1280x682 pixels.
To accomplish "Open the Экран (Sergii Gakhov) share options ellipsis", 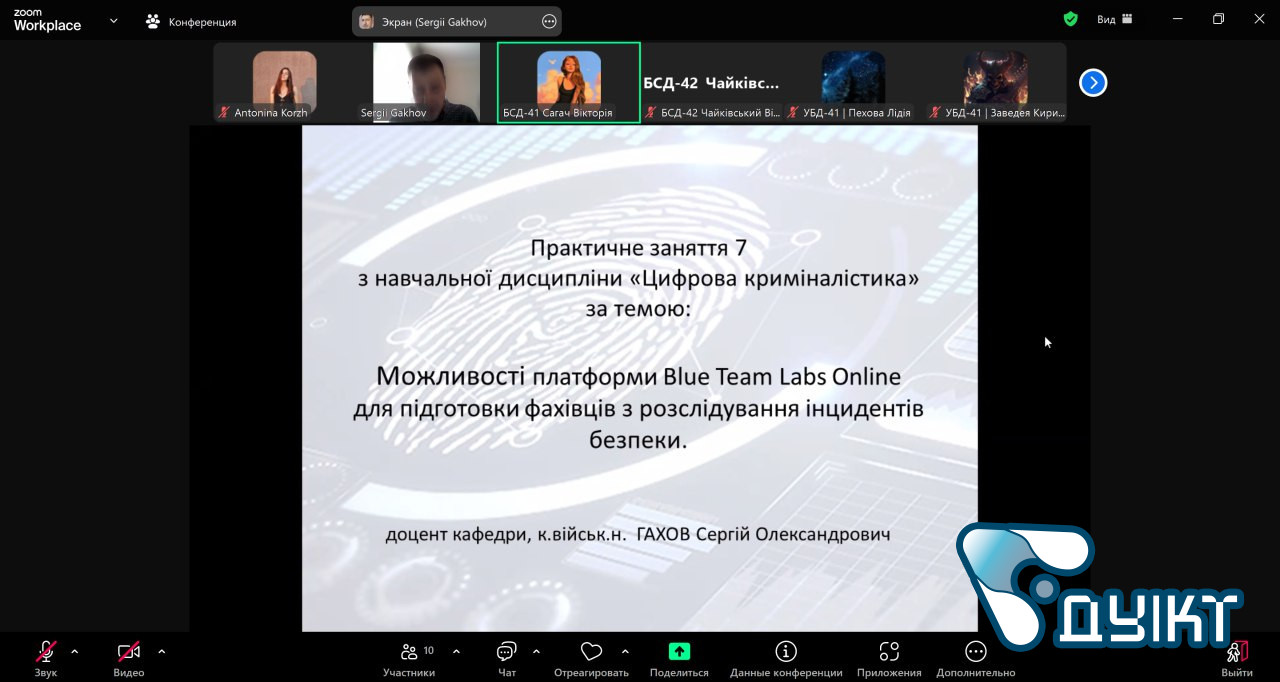I will pyautogui.click(x=549, y=21).
